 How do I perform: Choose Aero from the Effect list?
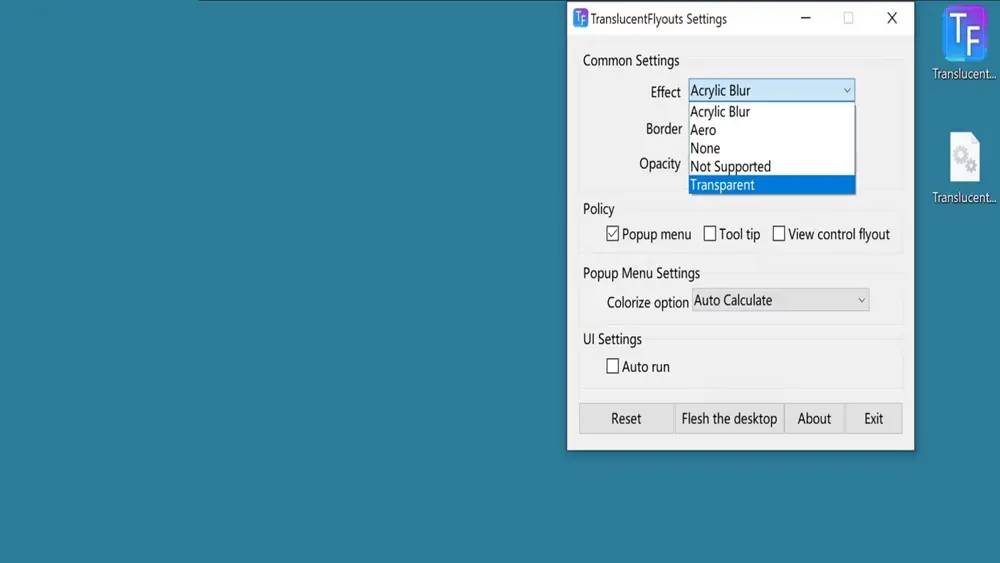click(772, 130)
